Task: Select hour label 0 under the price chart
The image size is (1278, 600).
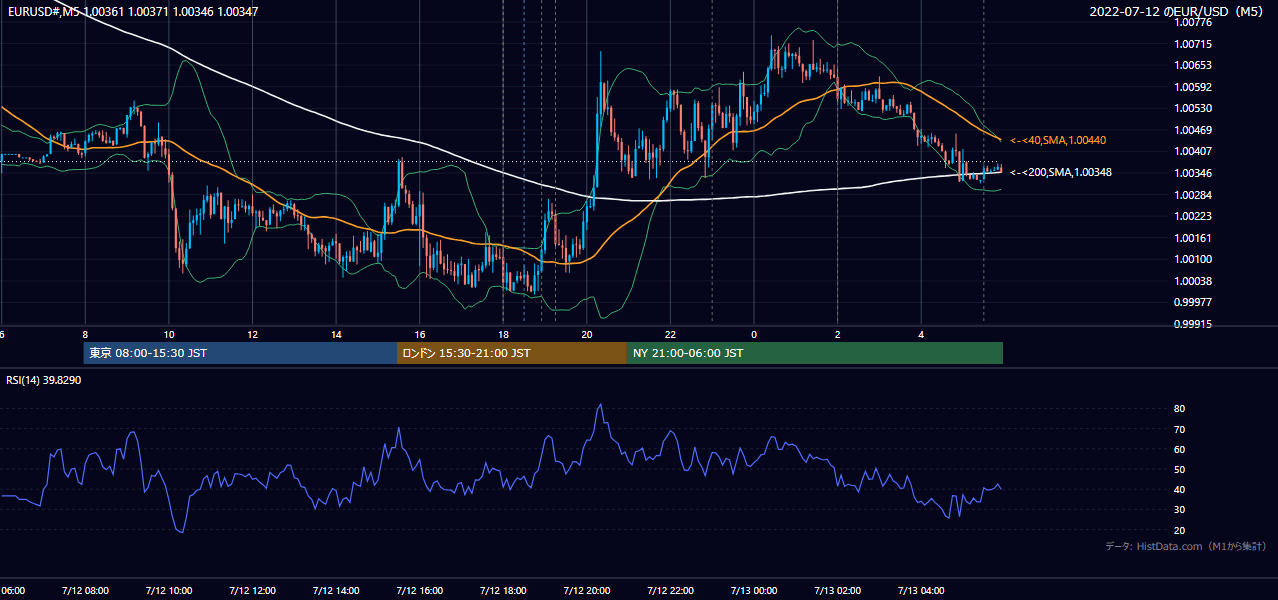Action: (754, 334)
